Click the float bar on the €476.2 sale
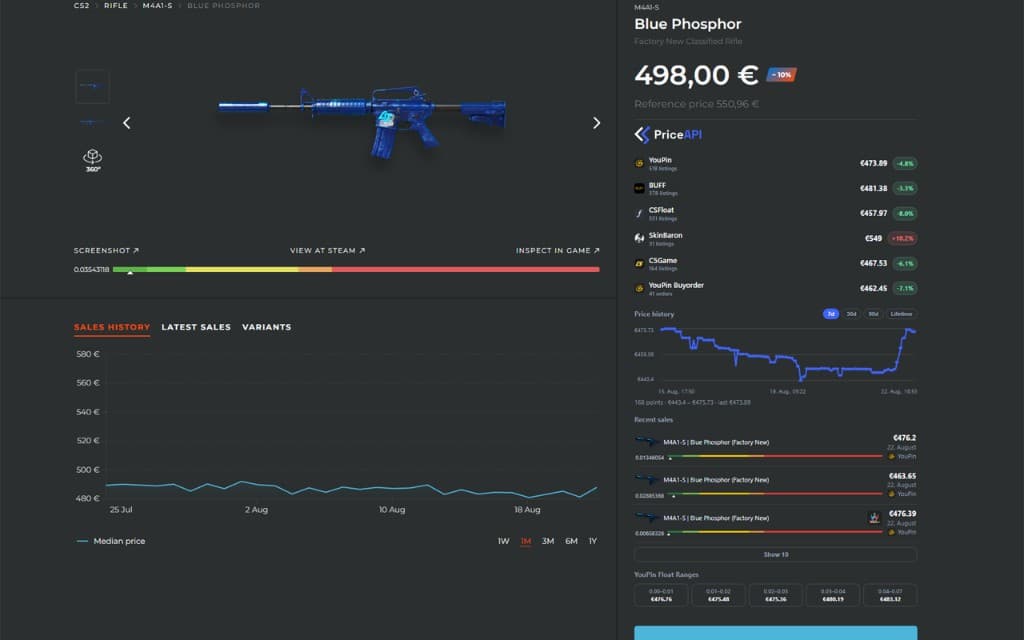 tap(775, 456)
